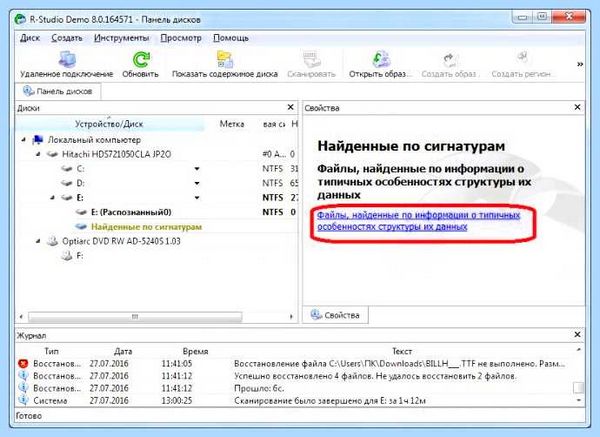Click the Система info icon in log
600x437 pixels.
click(x=23, y=400)
